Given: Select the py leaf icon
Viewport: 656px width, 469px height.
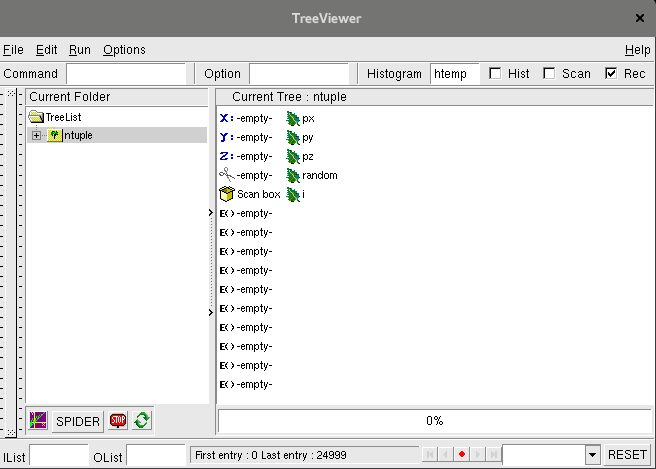Looking at the screenshot, I should pos(293,138).
